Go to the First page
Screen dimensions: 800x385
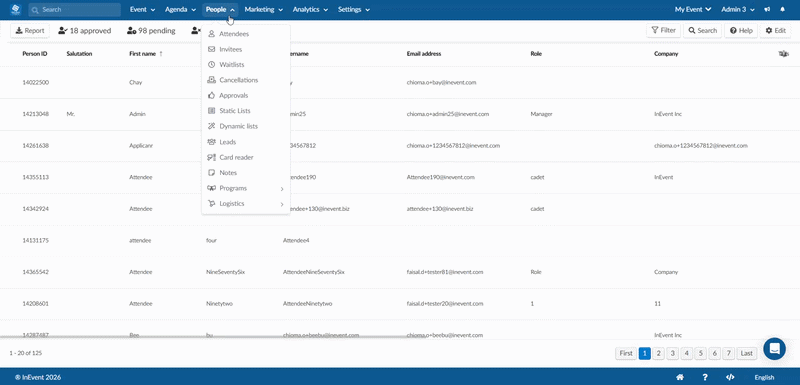[626, 353]
